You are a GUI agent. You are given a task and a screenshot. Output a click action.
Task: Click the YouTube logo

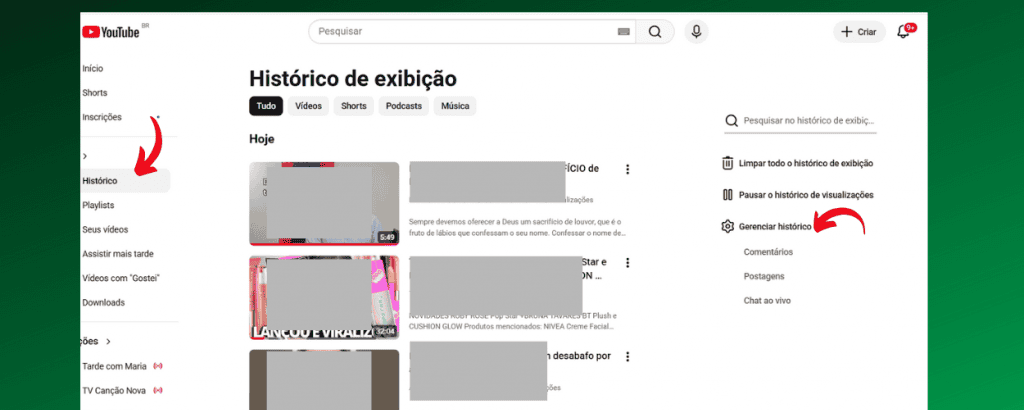click(111, 32)
